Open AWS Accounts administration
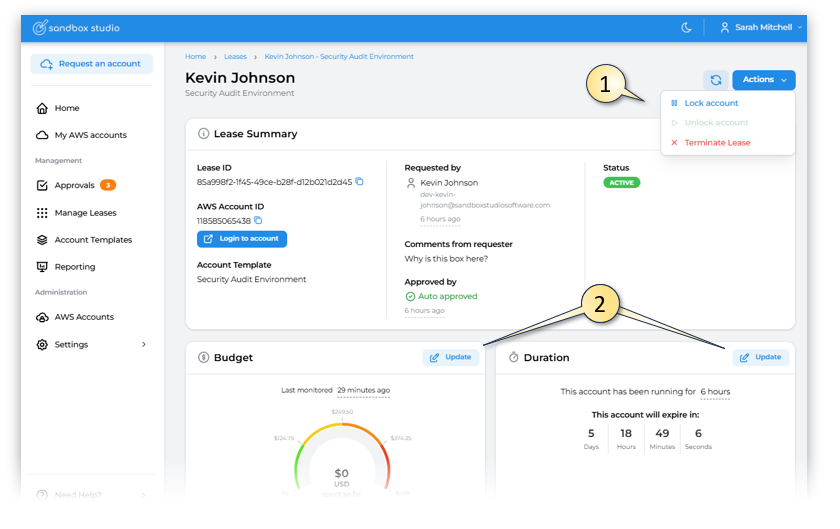Viewport: 840px width, 529px height. click(84, 317)
